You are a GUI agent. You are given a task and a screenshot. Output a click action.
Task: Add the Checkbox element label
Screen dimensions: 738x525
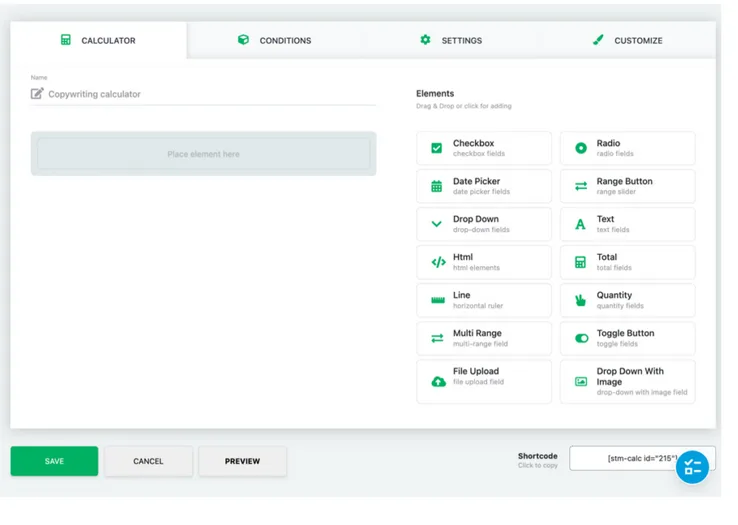[x=473, y=143]
